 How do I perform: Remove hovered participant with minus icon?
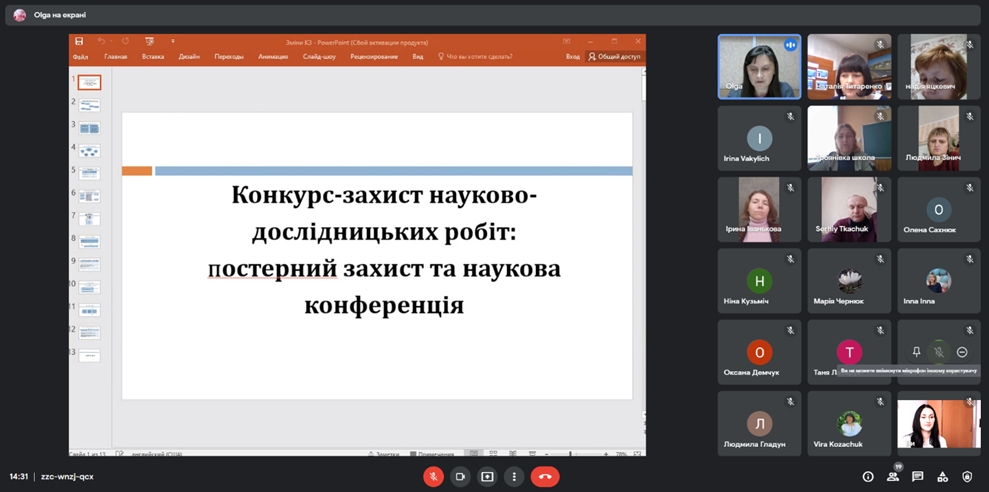pos(962,352)
